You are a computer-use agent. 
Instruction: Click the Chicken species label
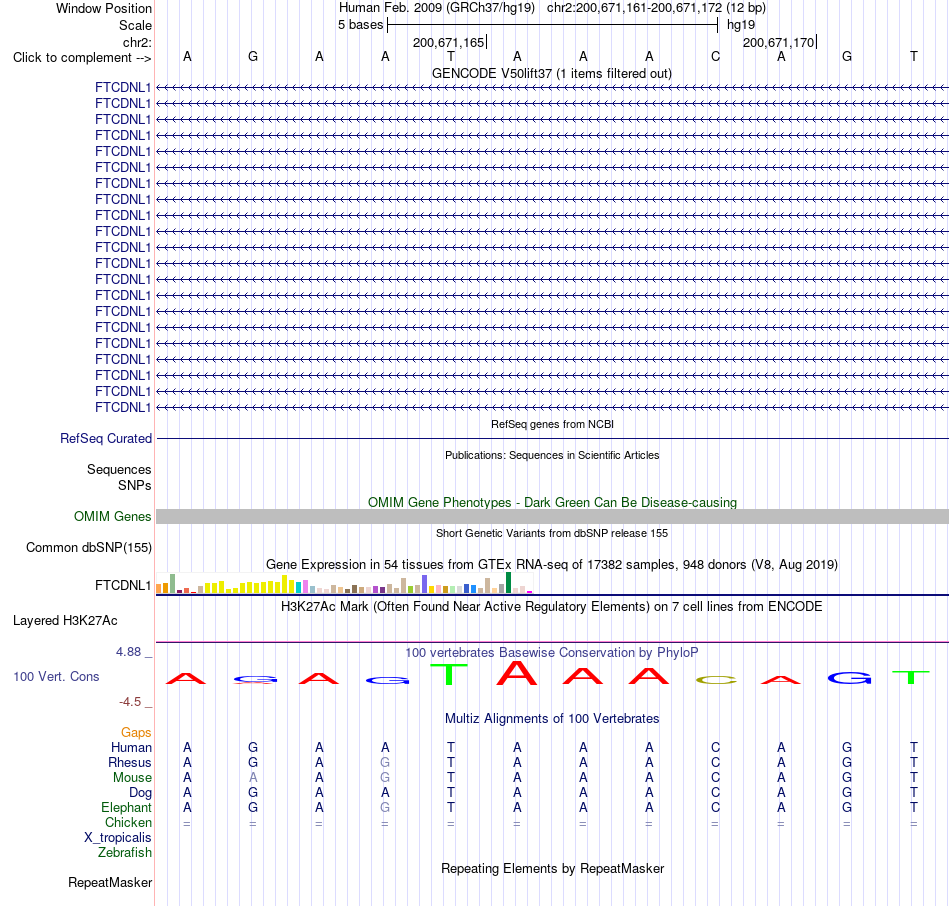point(128,822)
